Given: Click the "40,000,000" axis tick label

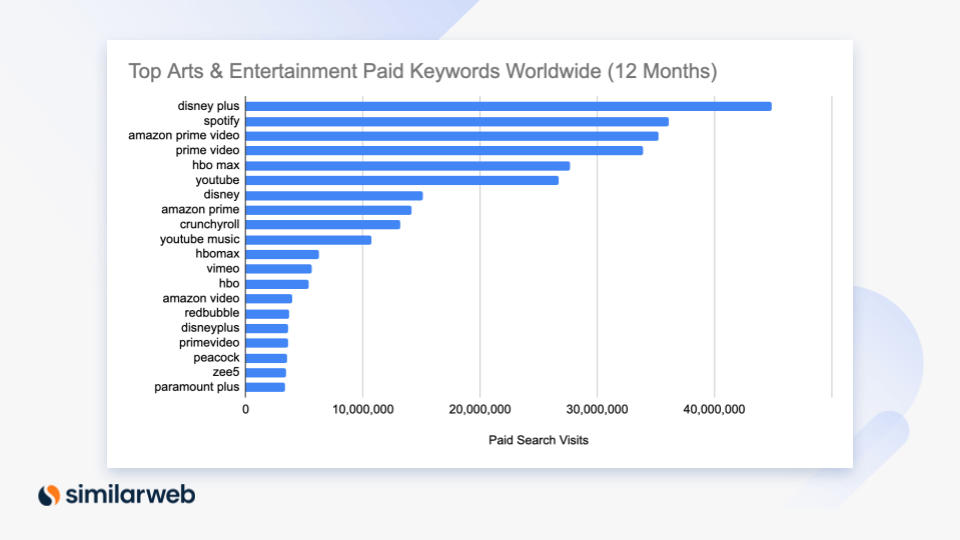Looking at the screenshot, I should pyautogui.click(x=714, y=410).
